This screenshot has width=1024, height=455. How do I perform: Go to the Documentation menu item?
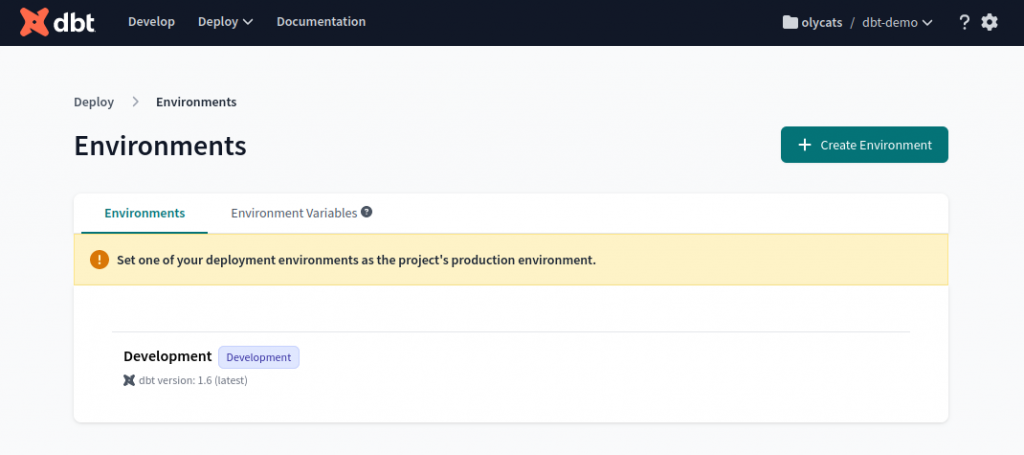pos(321,21)
